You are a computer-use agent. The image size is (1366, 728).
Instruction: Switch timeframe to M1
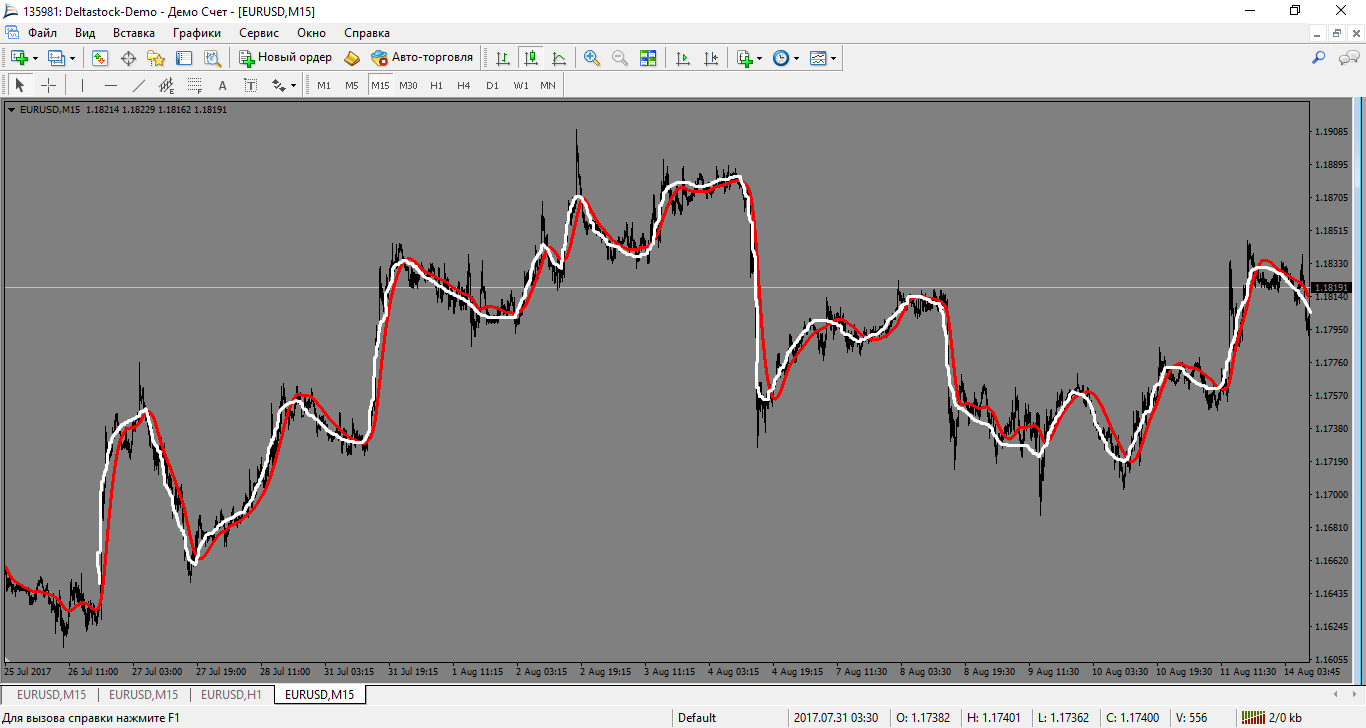(x=324, y=85)
